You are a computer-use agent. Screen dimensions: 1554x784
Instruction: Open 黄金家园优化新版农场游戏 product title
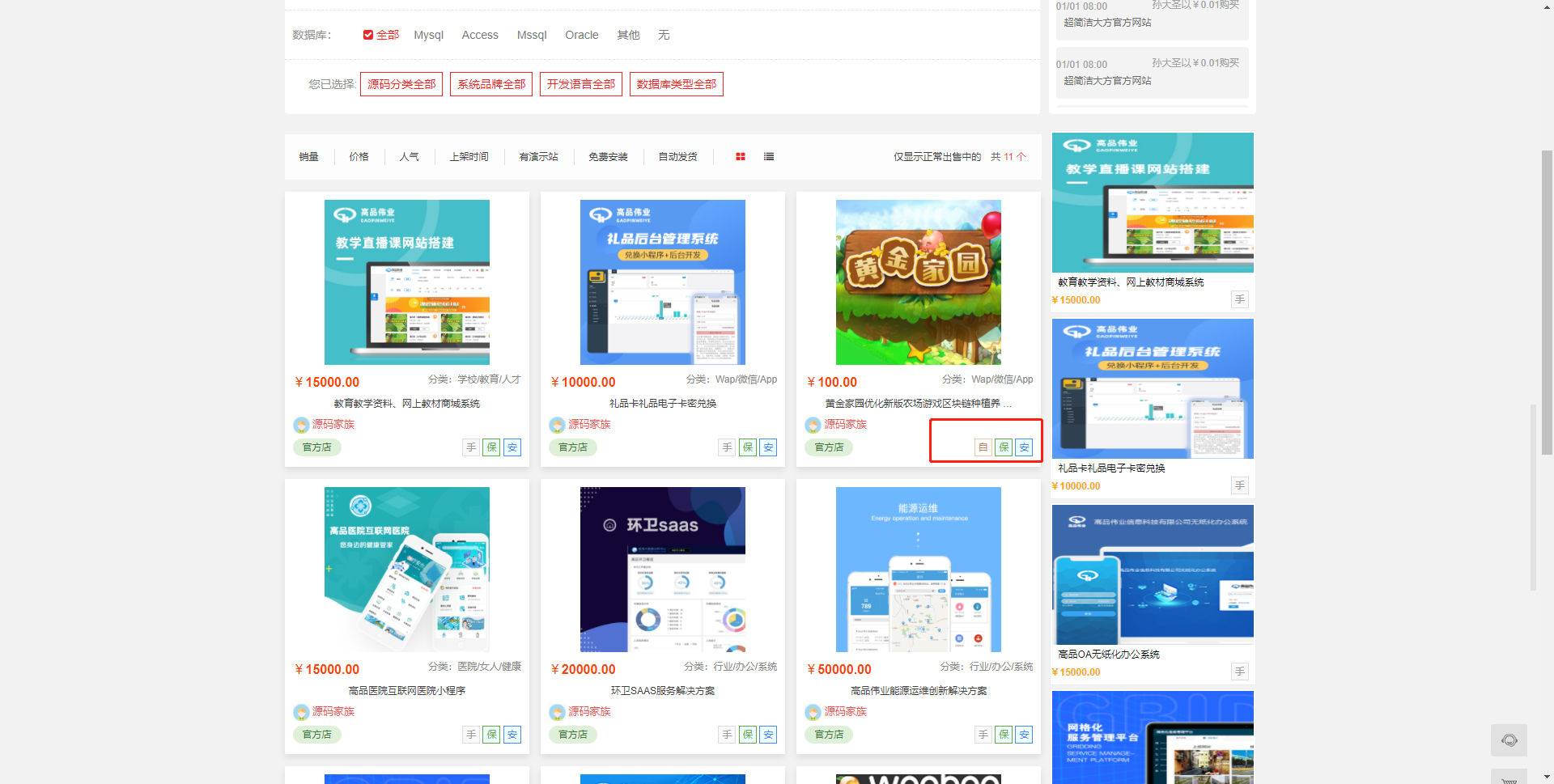pos(918,404)
